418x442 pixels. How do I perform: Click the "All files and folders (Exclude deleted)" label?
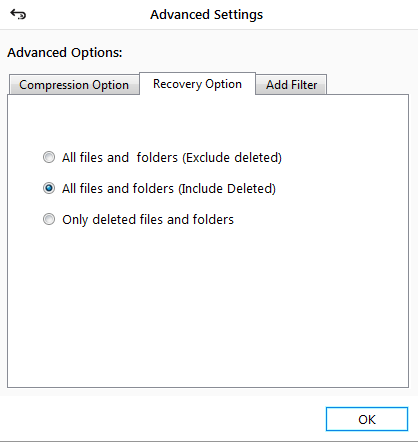[172, 157]
